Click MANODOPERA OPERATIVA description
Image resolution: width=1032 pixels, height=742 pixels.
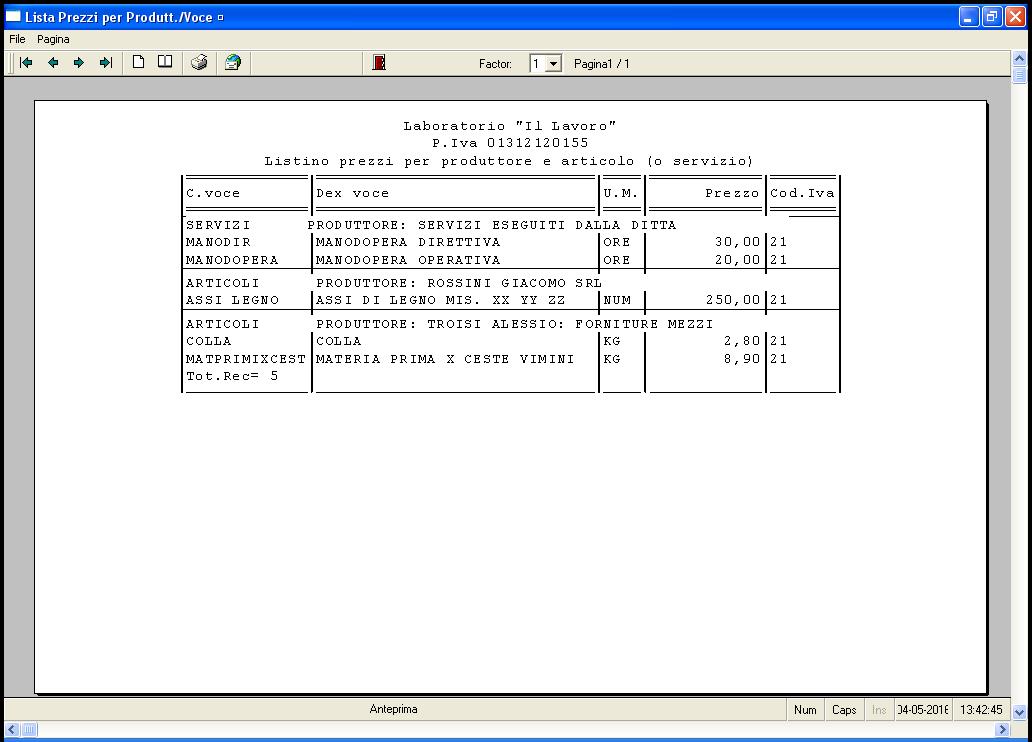(408, 259)
